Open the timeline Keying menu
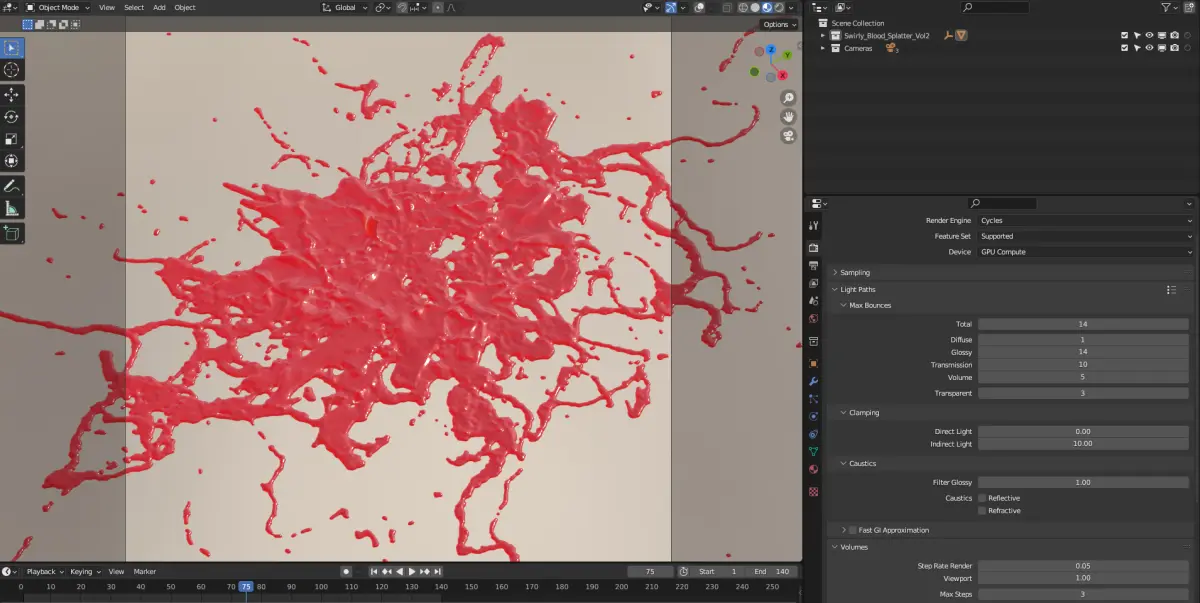1200x603 pixels. click(x=84, y=571)
